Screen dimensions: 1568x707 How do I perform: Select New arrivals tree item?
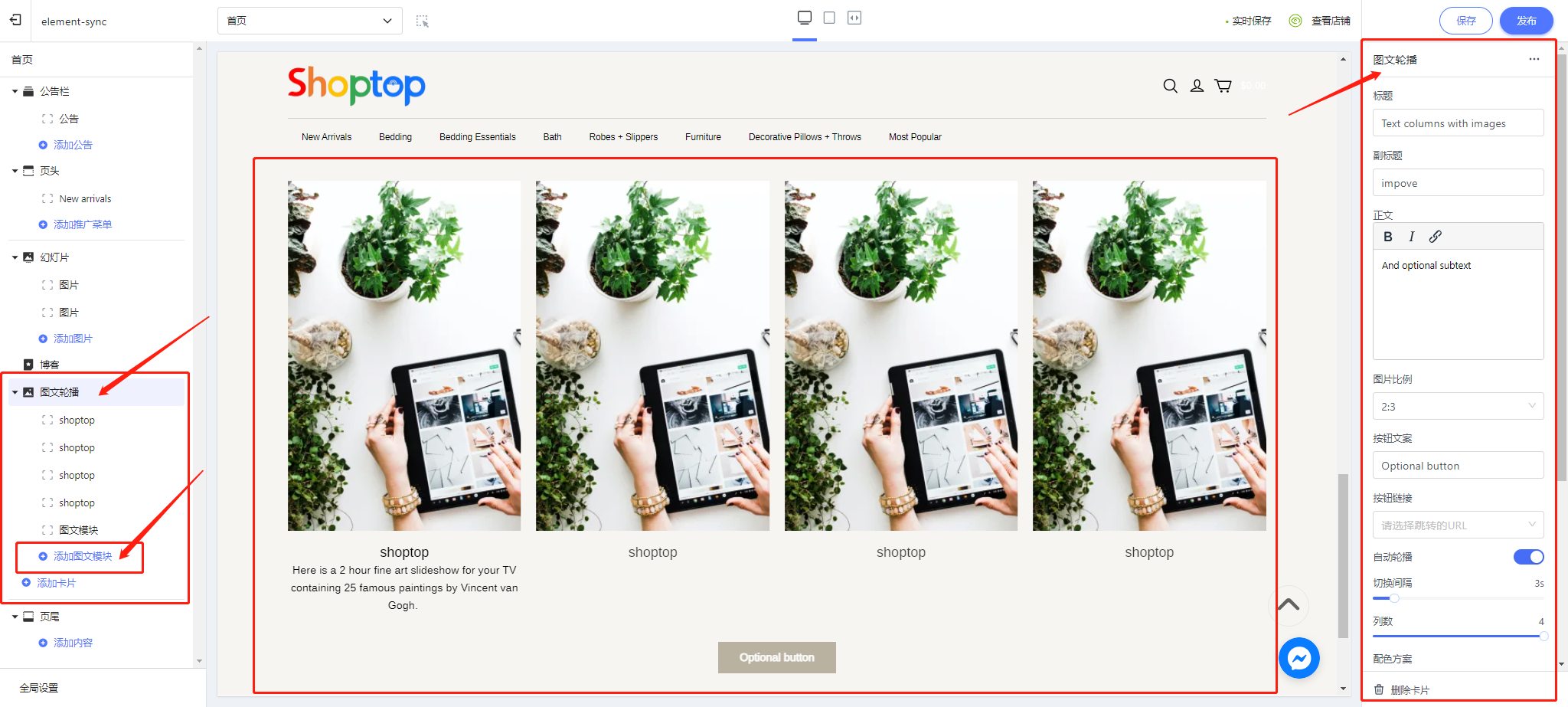[85, 198]
